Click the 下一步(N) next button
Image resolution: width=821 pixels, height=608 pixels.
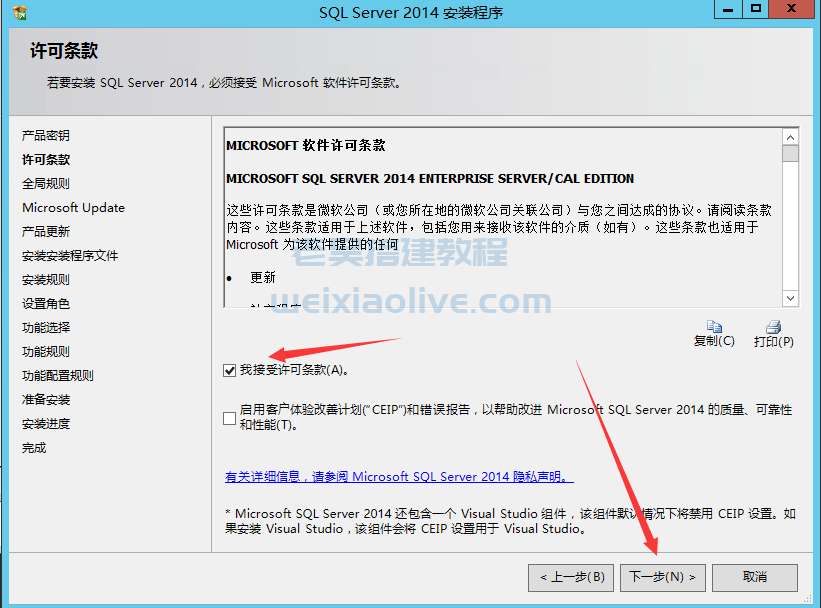coord(663,577)
